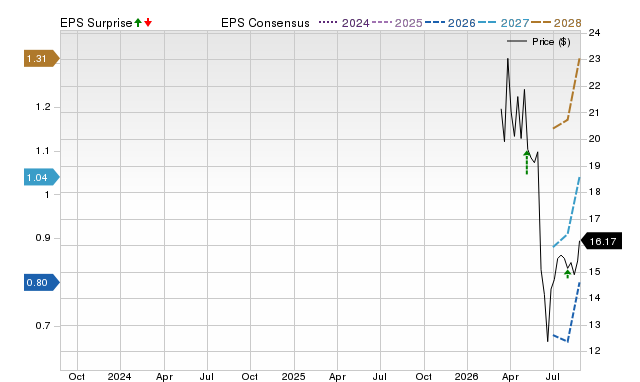
Task: Select the 2028 EPS Consensus legend entry
Action: click(x=556, y=23)
